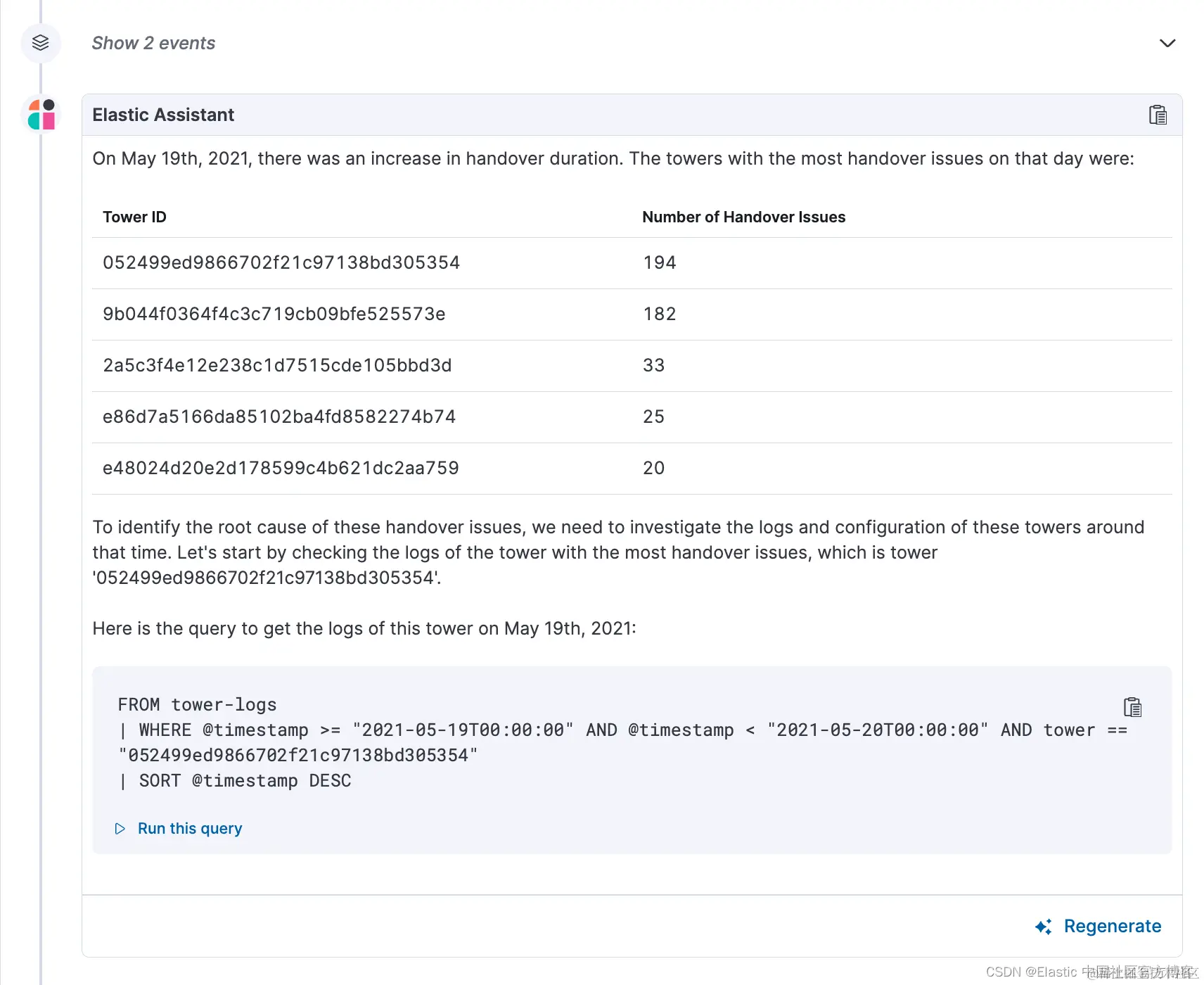Expand the Show 2 events chevron
This screenshot has width=1204, height=985.
1167,43
